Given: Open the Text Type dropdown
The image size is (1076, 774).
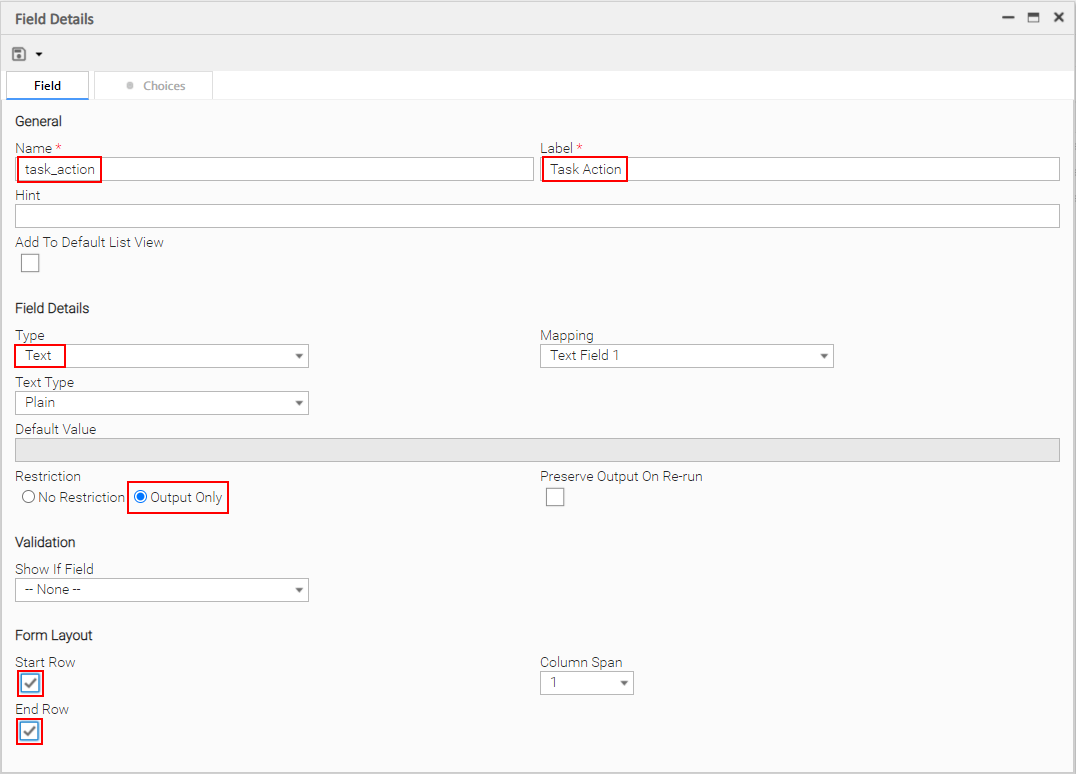Looking at the screenshot, I should point(162,403).
